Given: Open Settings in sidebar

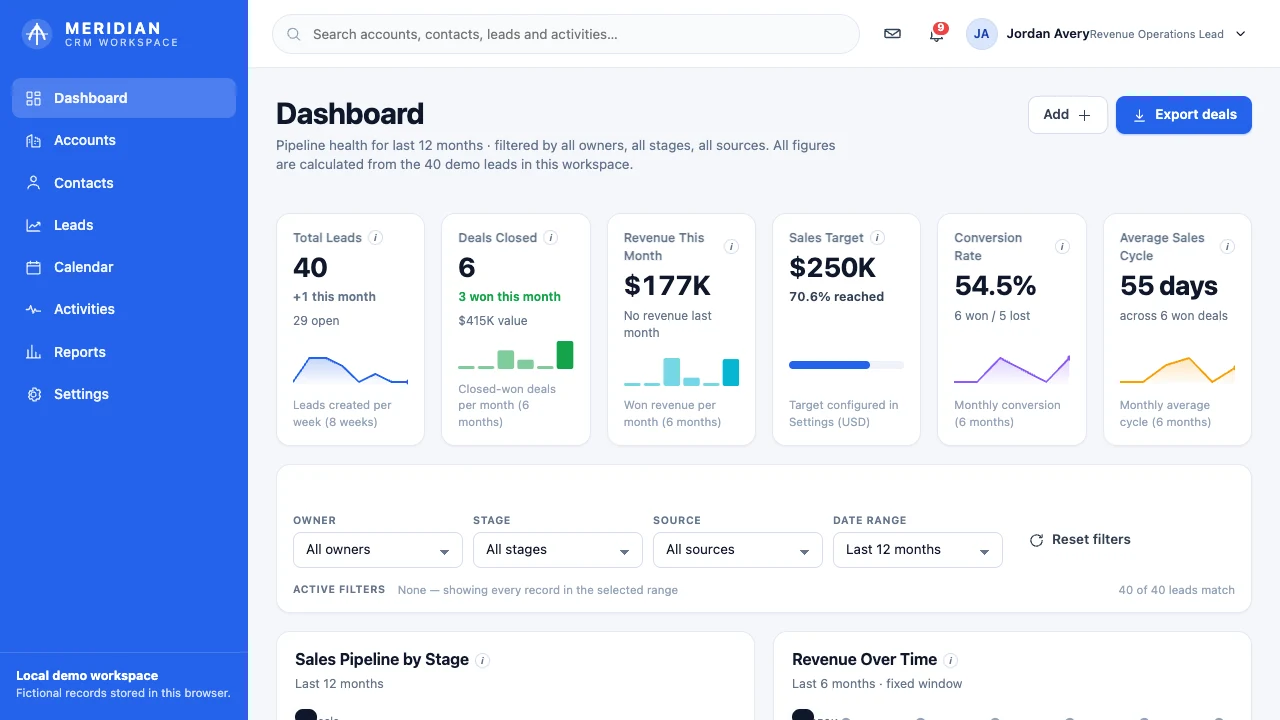Looking at the screenshot, I should coord(124,394).
